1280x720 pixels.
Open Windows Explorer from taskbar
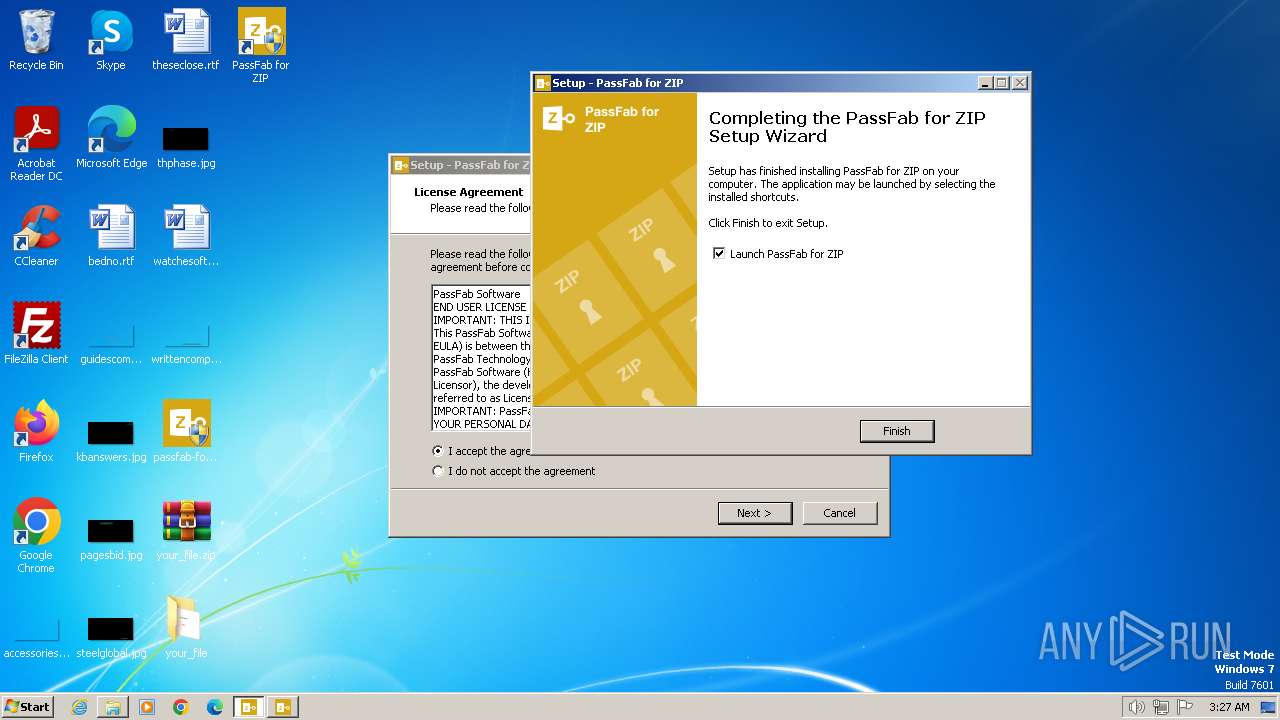[x=113, y=707]
